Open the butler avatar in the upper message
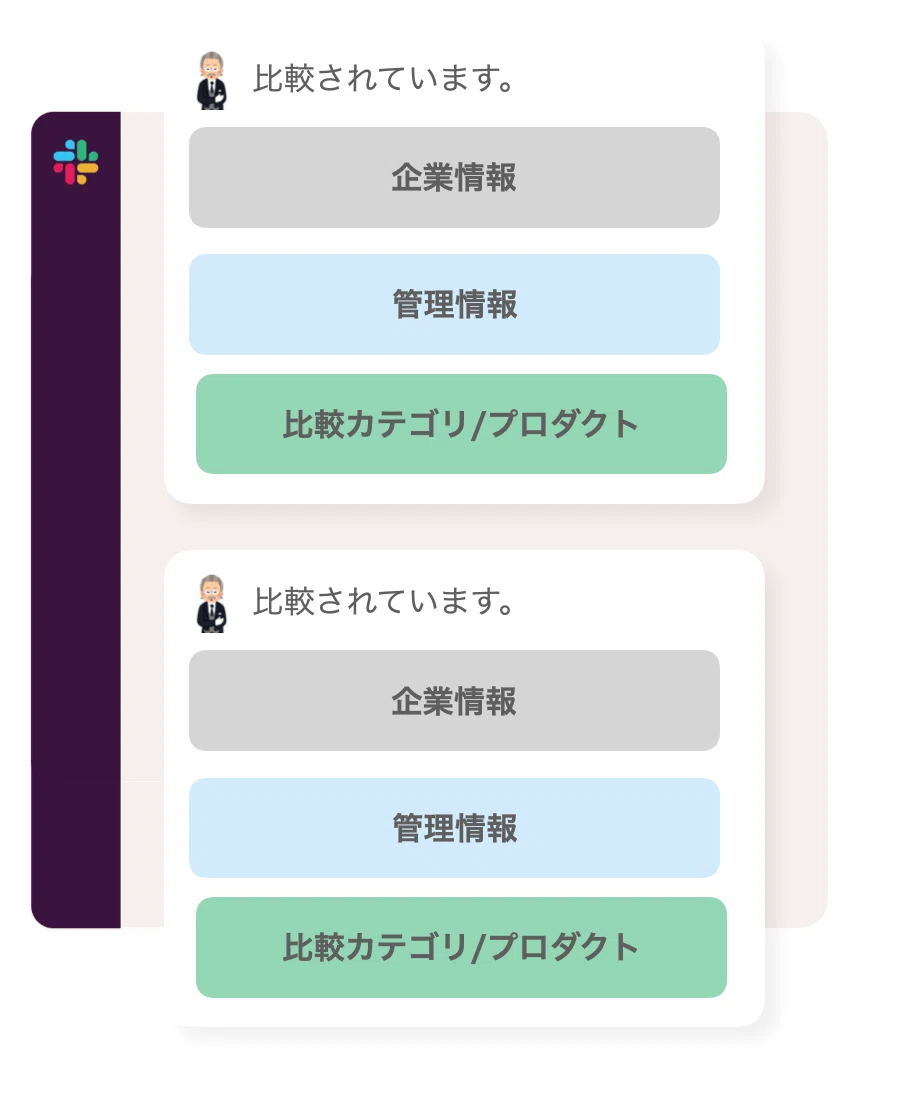Screen dimensions: 924x1094 [x=211, y=80]
